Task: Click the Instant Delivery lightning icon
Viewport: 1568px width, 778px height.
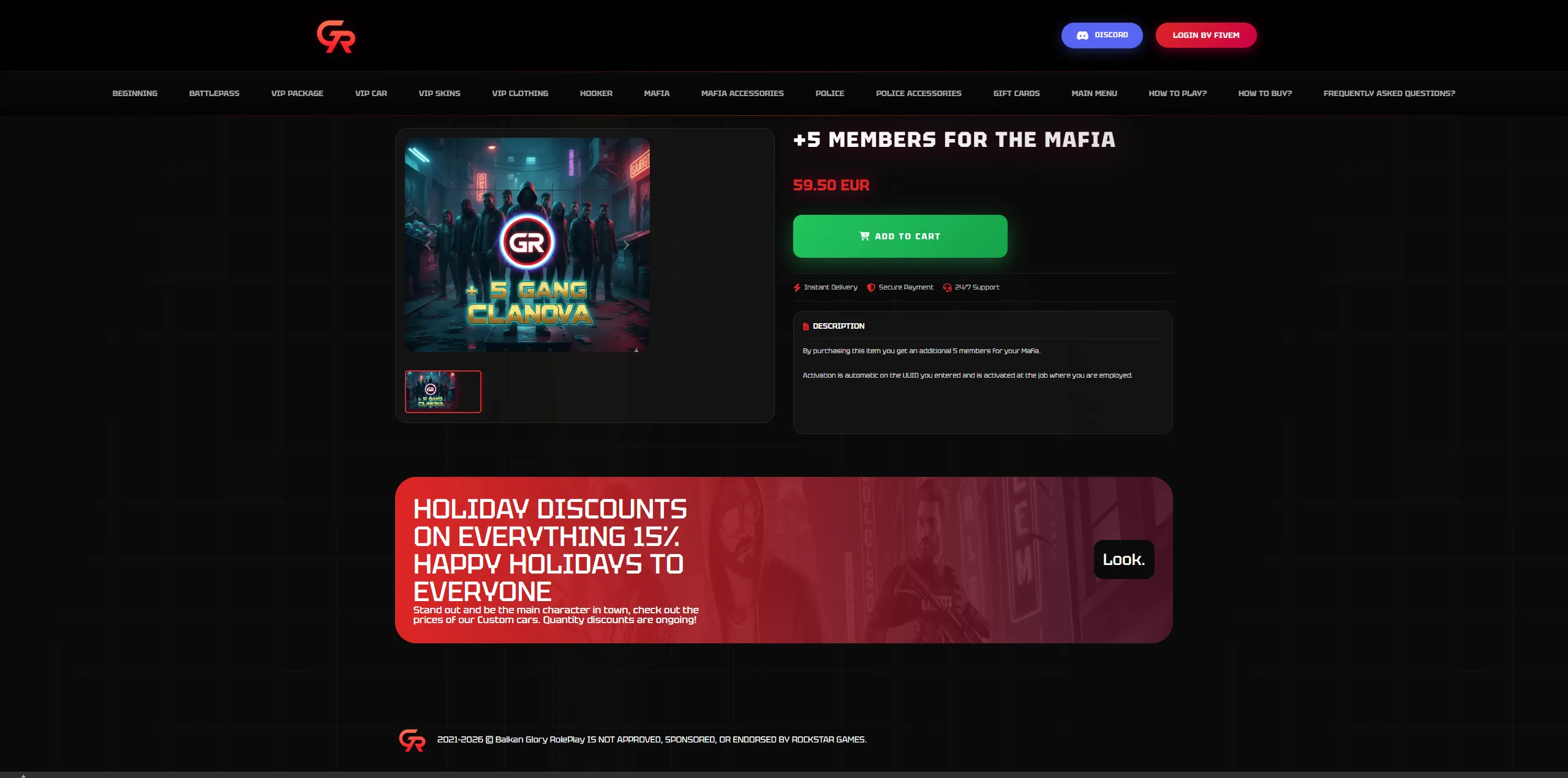Action: tap(797, 288)
